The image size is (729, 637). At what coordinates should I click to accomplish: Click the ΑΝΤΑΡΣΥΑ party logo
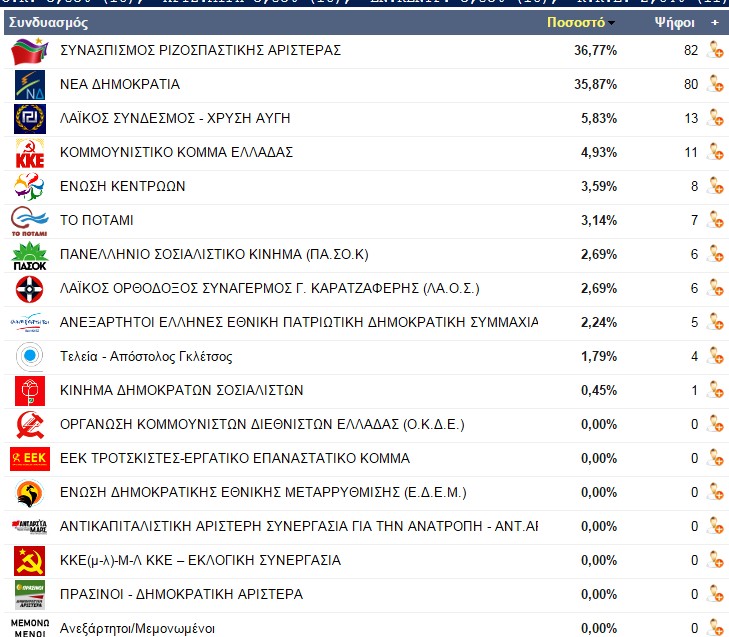[x=30, y=526]
